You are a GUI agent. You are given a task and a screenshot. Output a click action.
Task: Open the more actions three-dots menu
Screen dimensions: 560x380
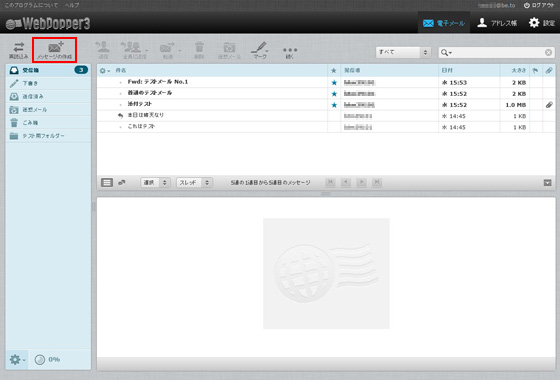click(x=290, y=52)
